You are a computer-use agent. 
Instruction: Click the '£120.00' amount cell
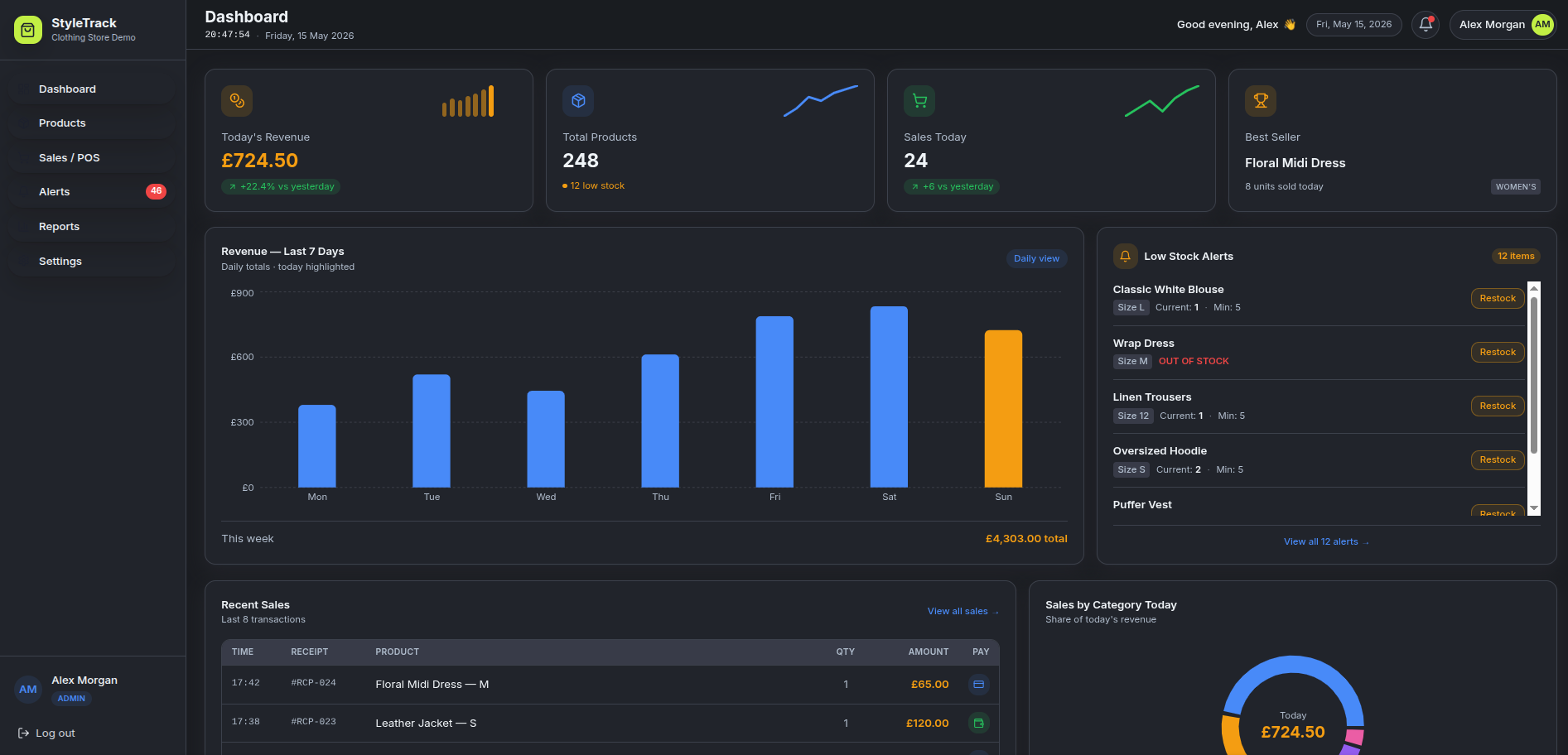[927, 724]
